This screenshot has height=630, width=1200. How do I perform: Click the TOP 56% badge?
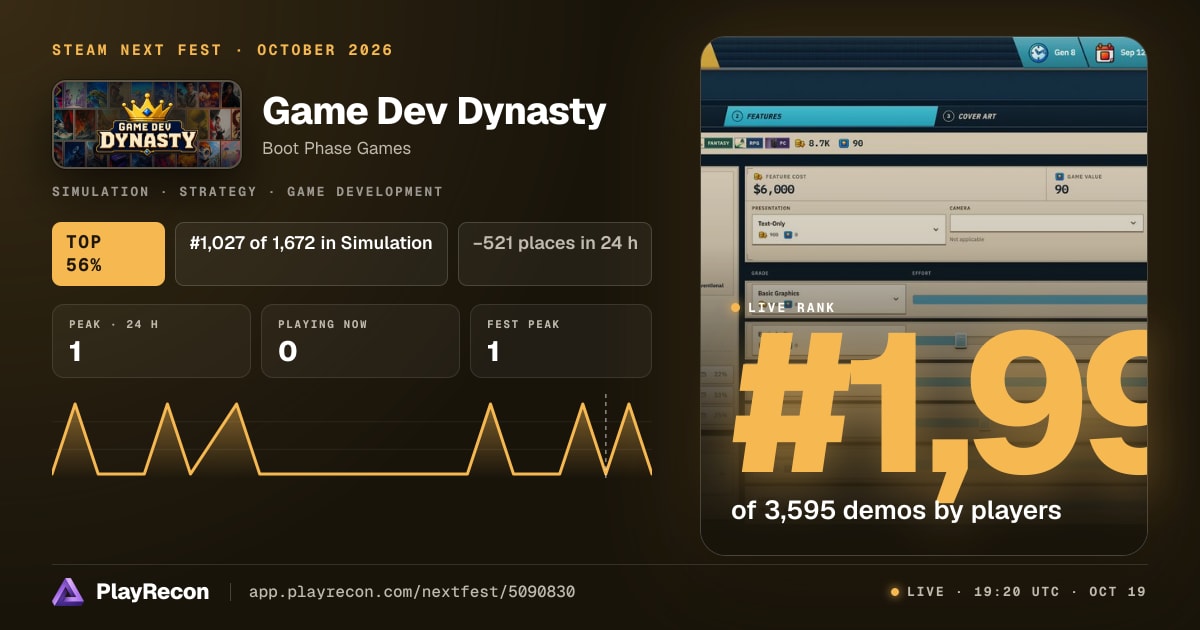(108, 254)
